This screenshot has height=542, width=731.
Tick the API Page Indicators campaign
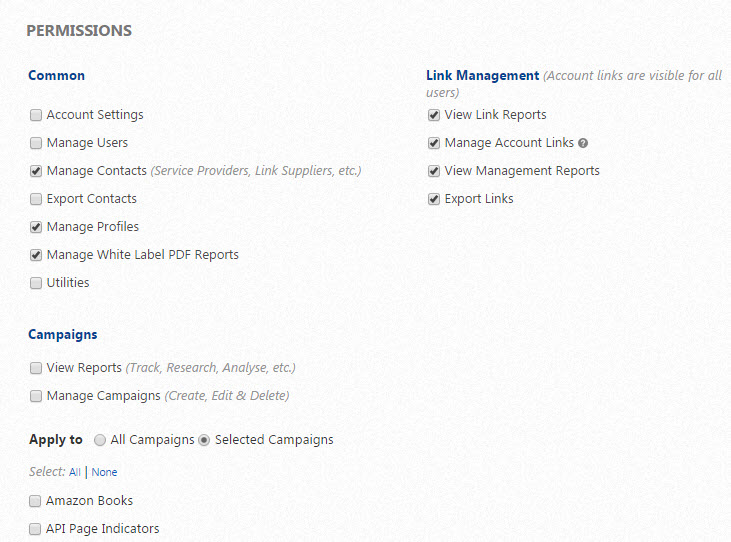point(36,529)
